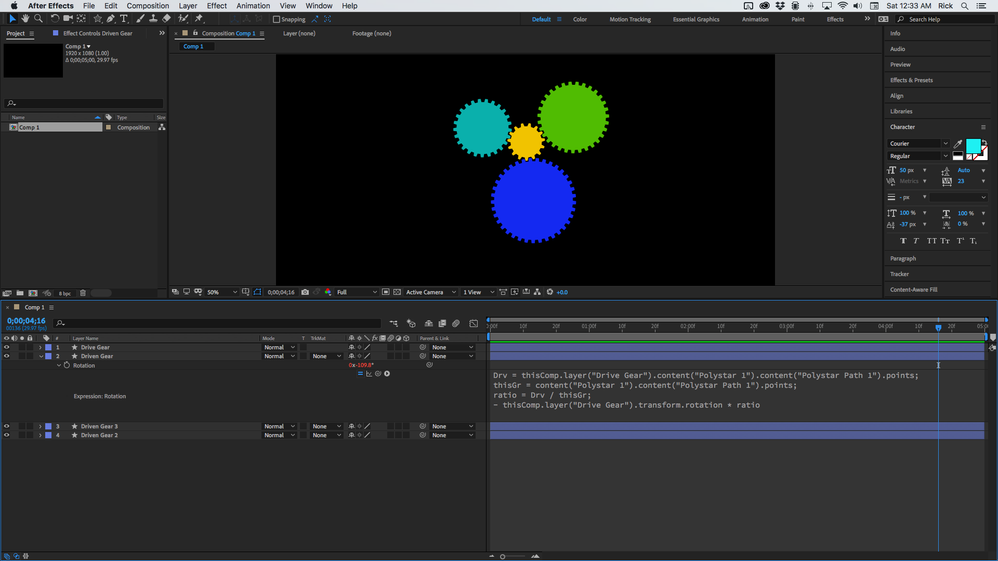Take a snapshot with the camera icon
Image resolution: width=998 pixels, height=561 pixels.
click(305, 292)
